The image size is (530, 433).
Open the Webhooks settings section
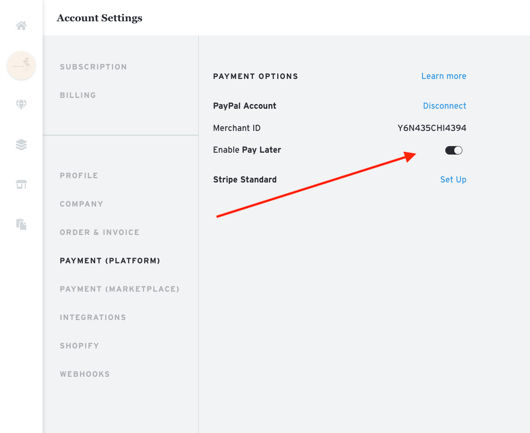(x=85, y=375)
